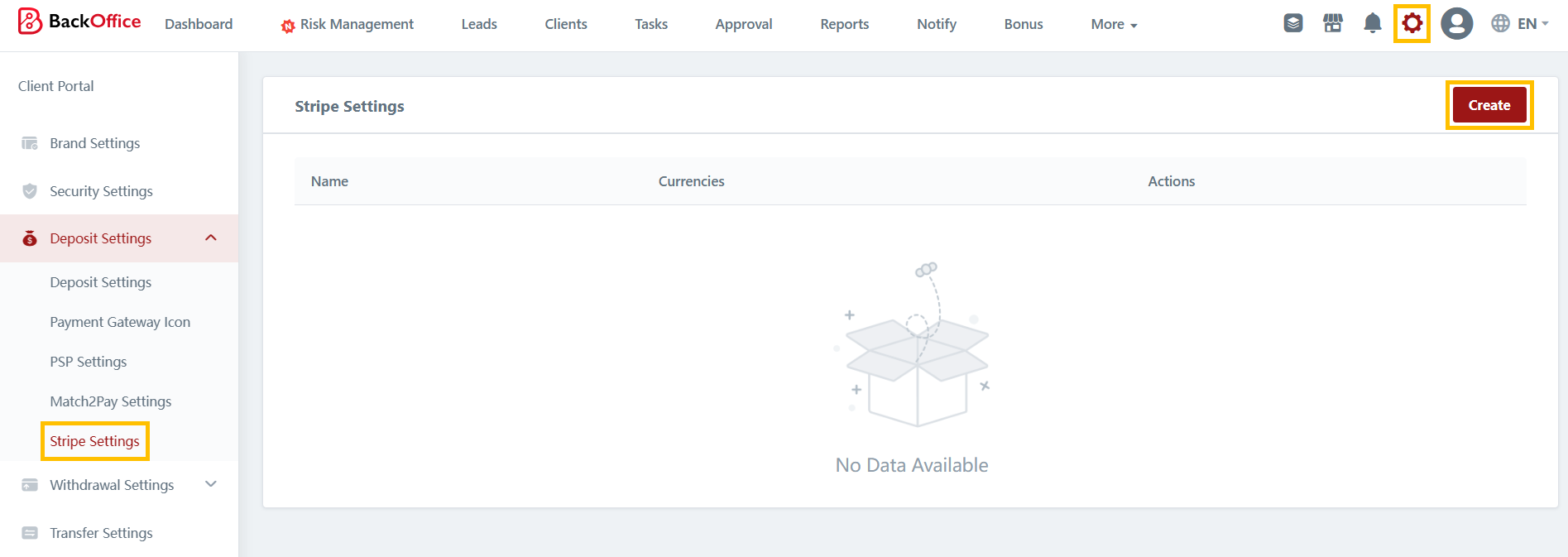
Task: Open the layers stack icon in header
Action: pos(1292,23)
